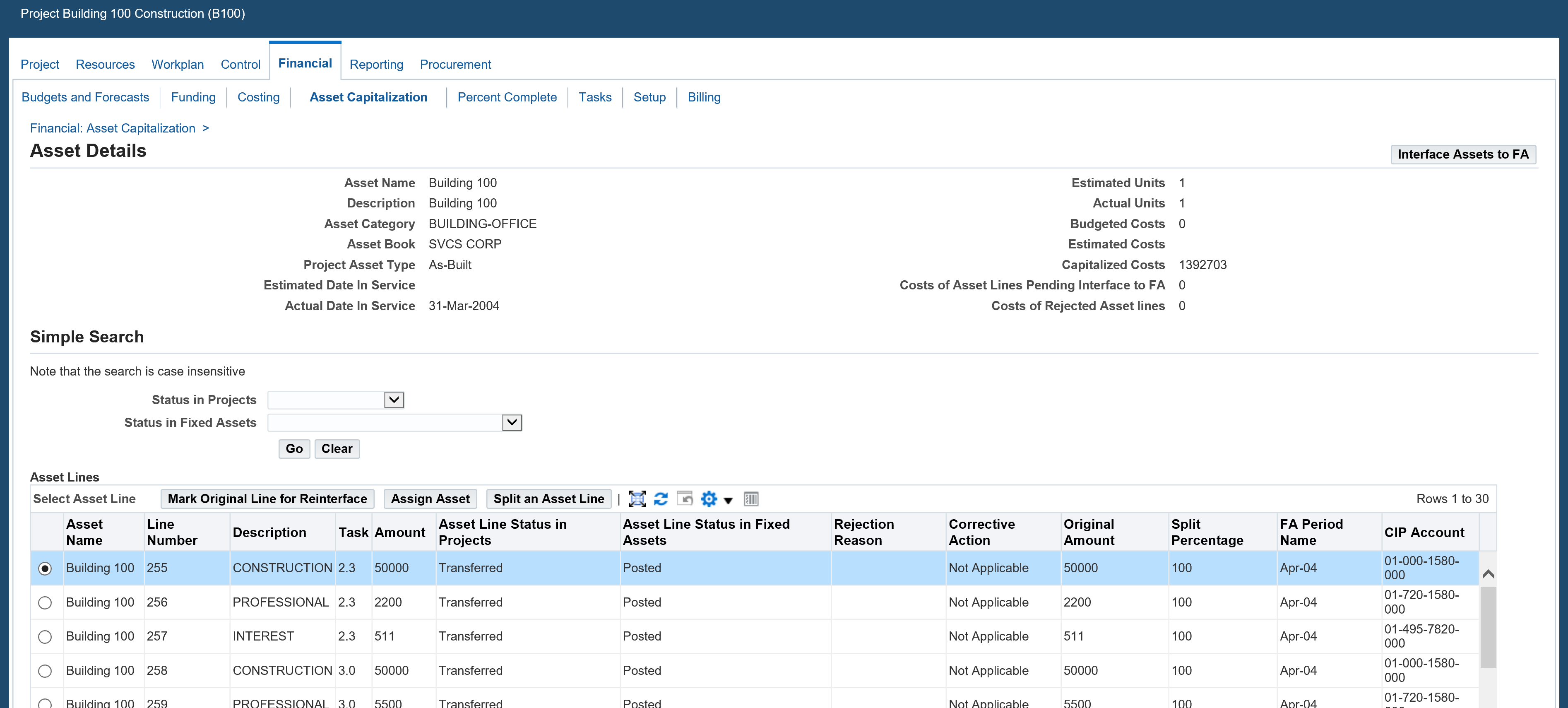Click CIP account 01-495-7820-000
Viewport: 1568px width, 708px height.
coord(1421,636)
